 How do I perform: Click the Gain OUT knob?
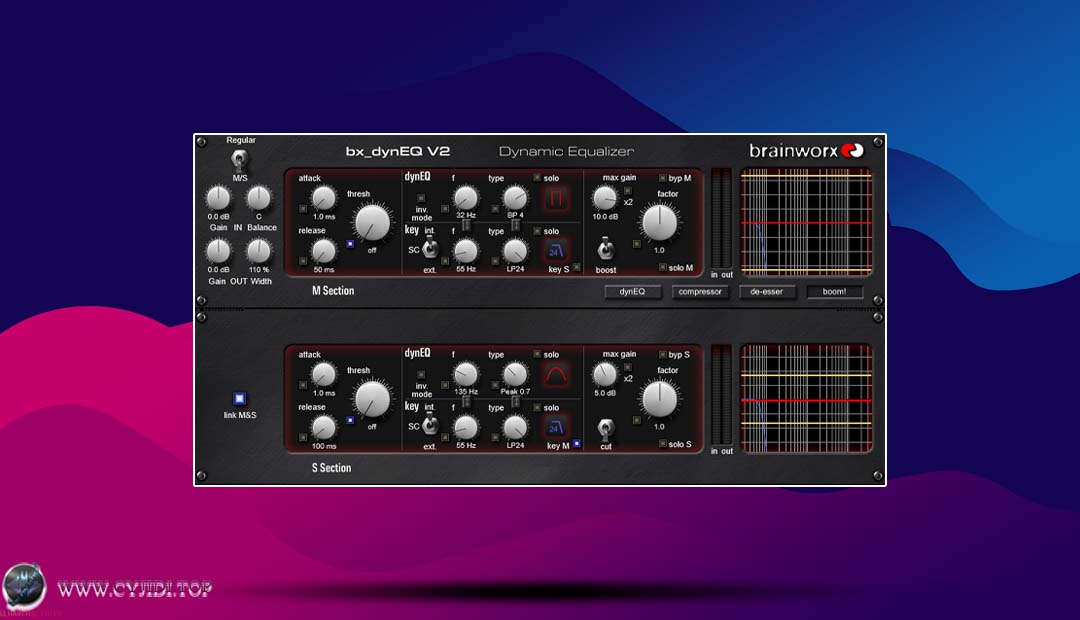pyautogui.click(x=218, y=251)
